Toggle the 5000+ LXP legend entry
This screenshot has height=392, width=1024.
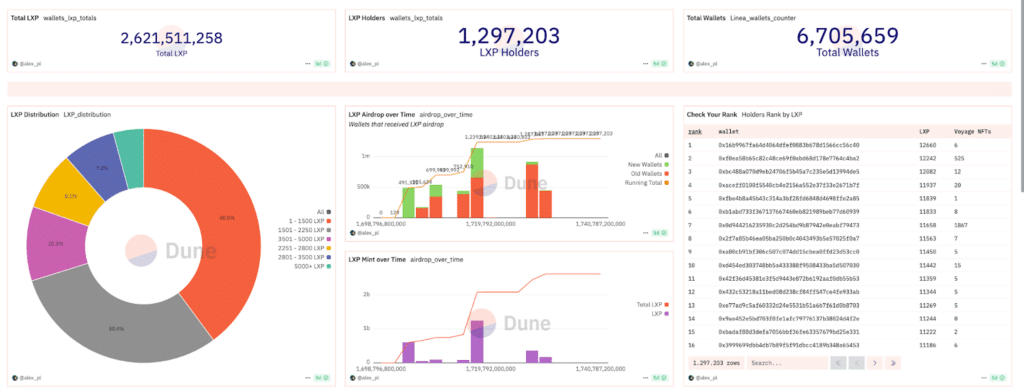click(x=314, y=267)
